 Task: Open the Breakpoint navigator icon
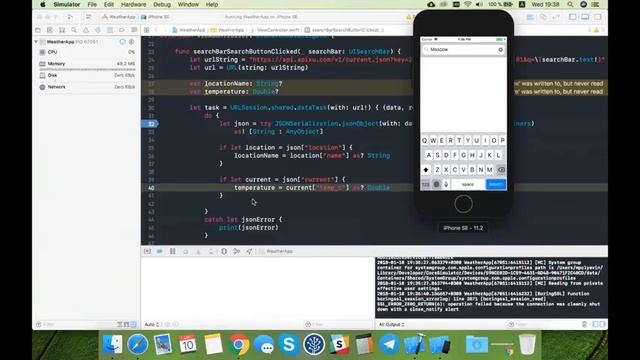(x=122, y=30)
